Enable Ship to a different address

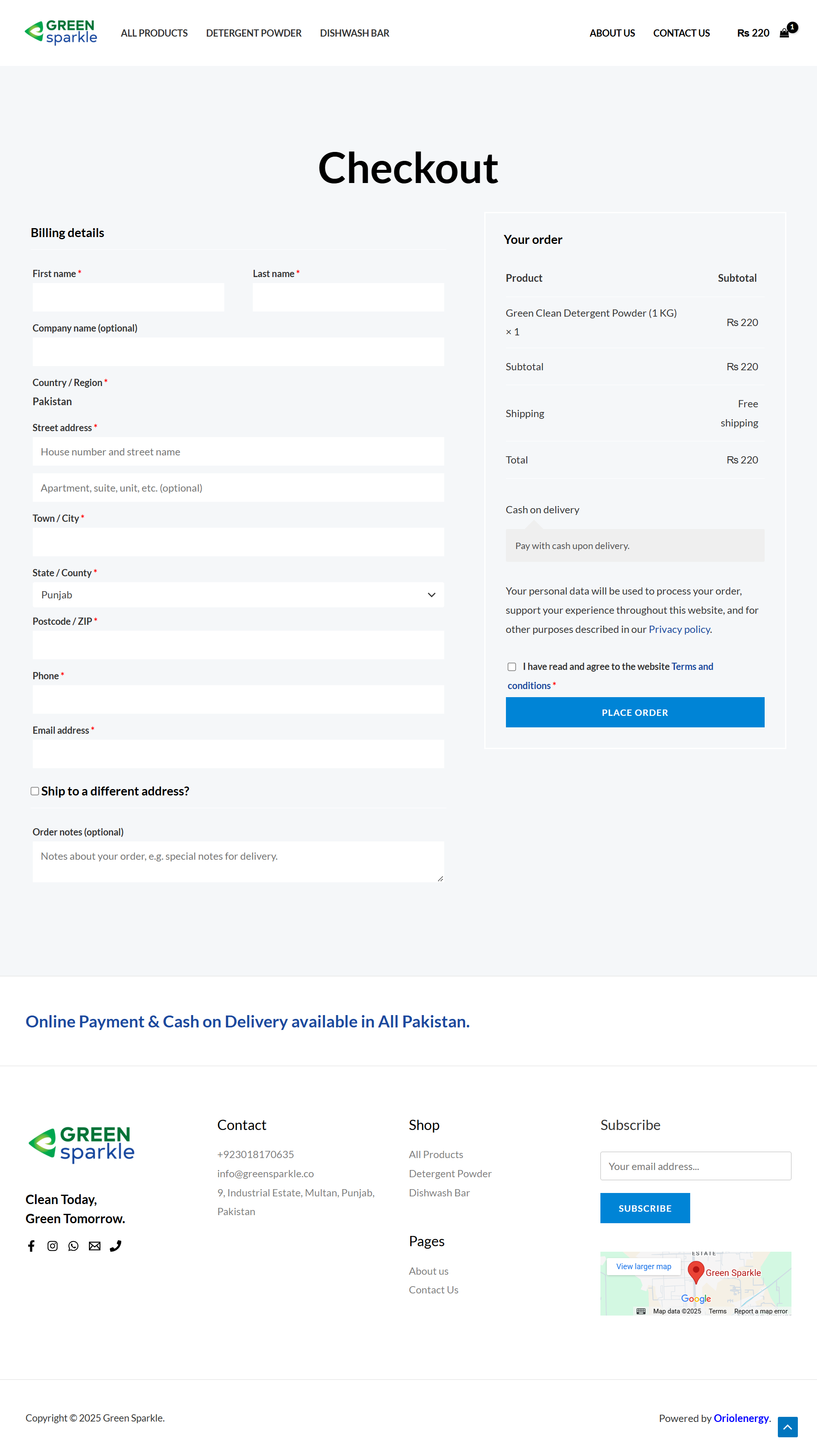point(35,791)
